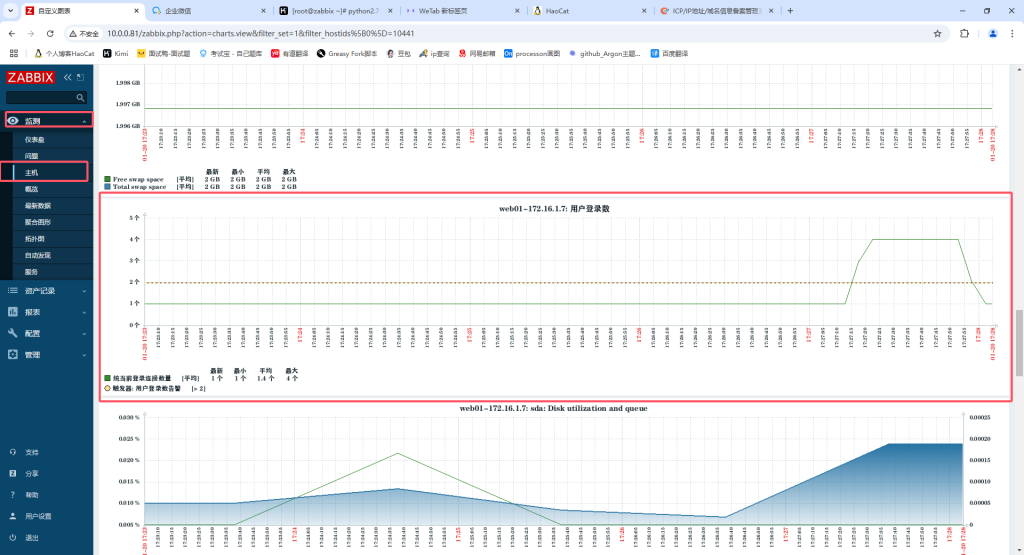Click the search magnifier icon in sidebar
Image resolution: width=1024 pixels, height=555 pixels.
click(81, 98)
